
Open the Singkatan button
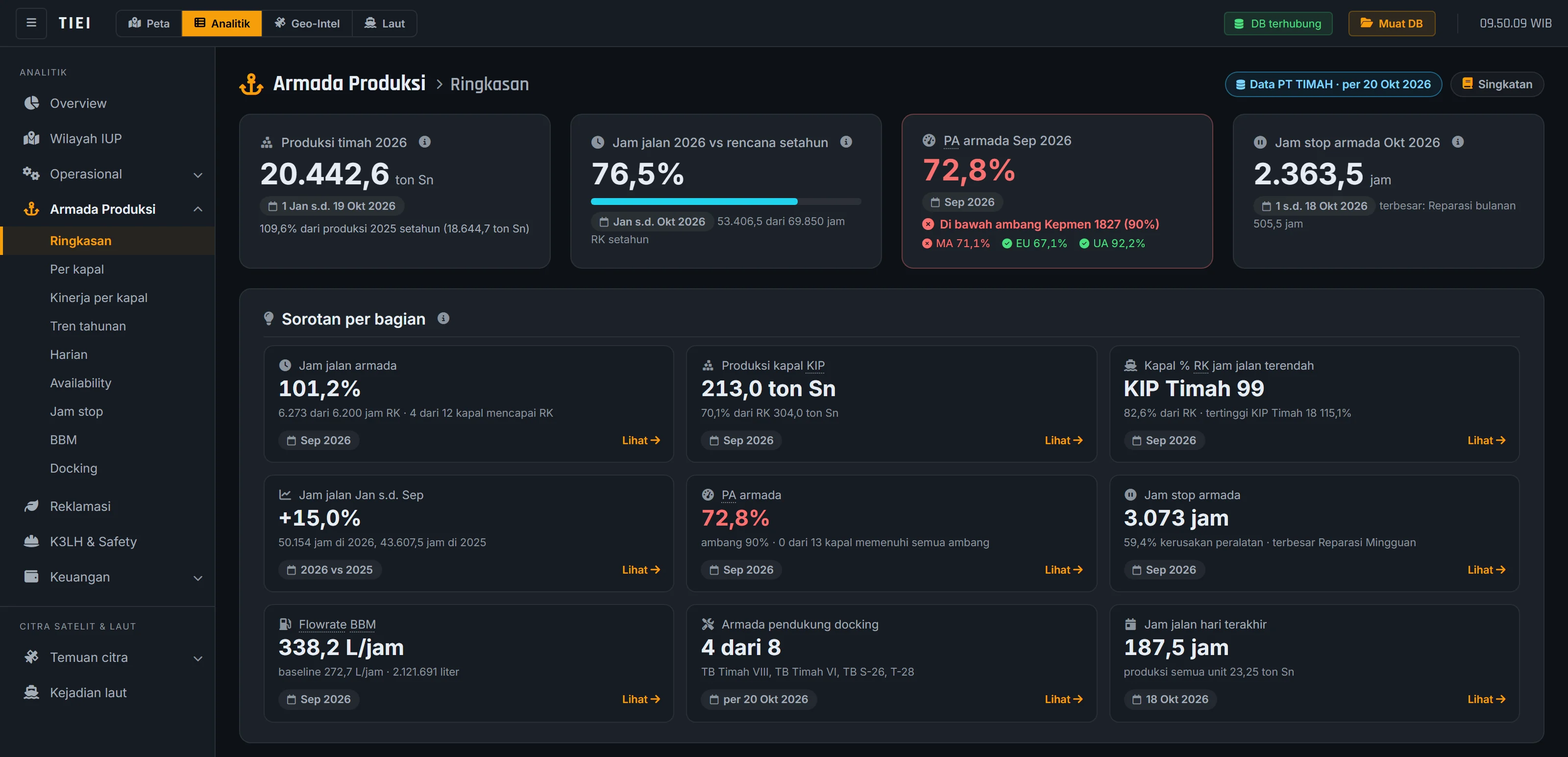pos(1497,84)
